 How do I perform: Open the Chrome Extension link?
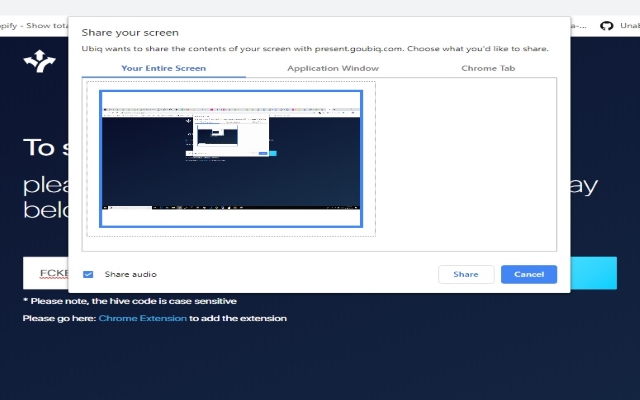click(142, 318)
